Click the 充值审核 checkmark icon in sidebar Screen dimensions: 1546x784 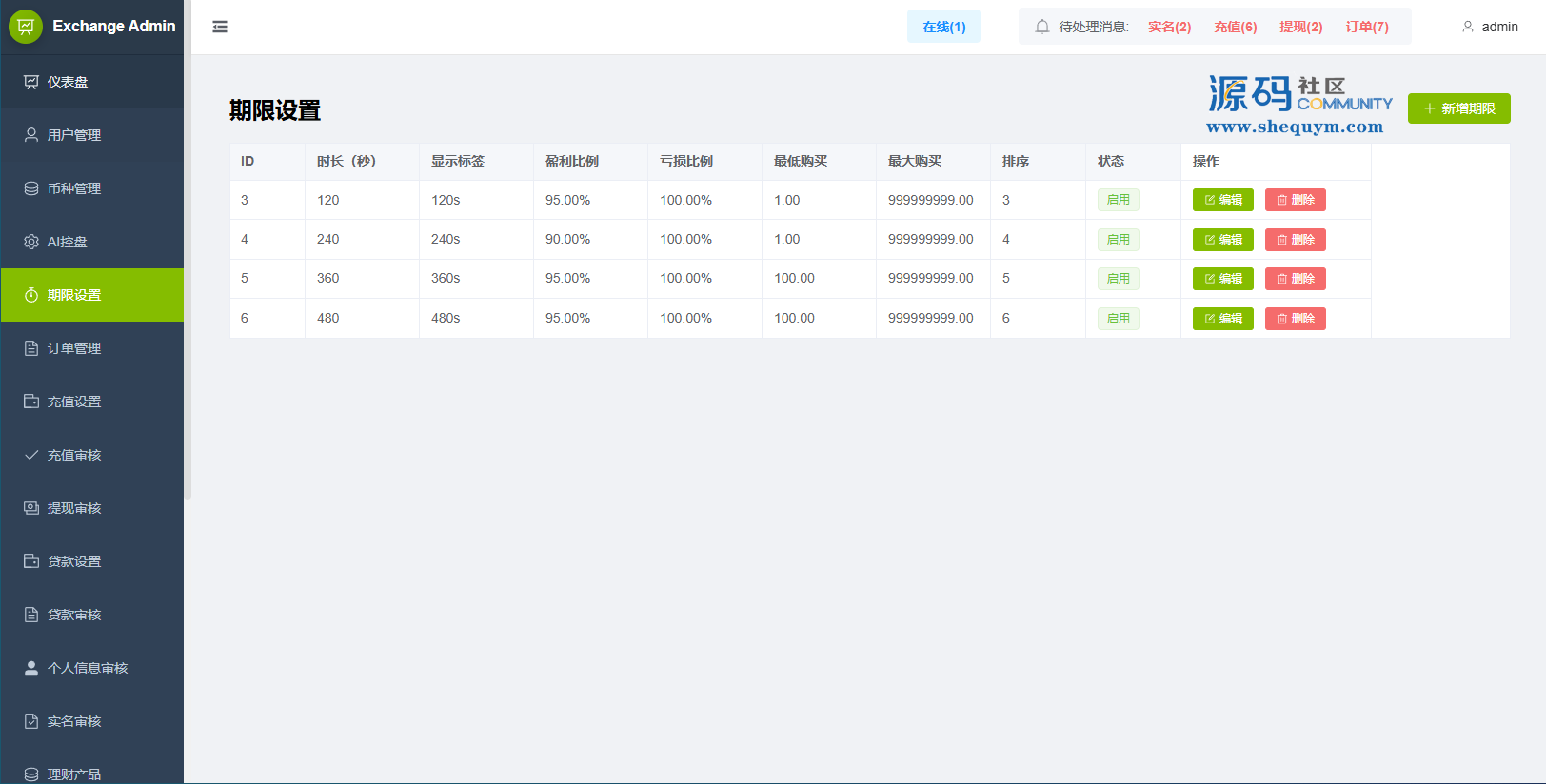tap(31, 455)
